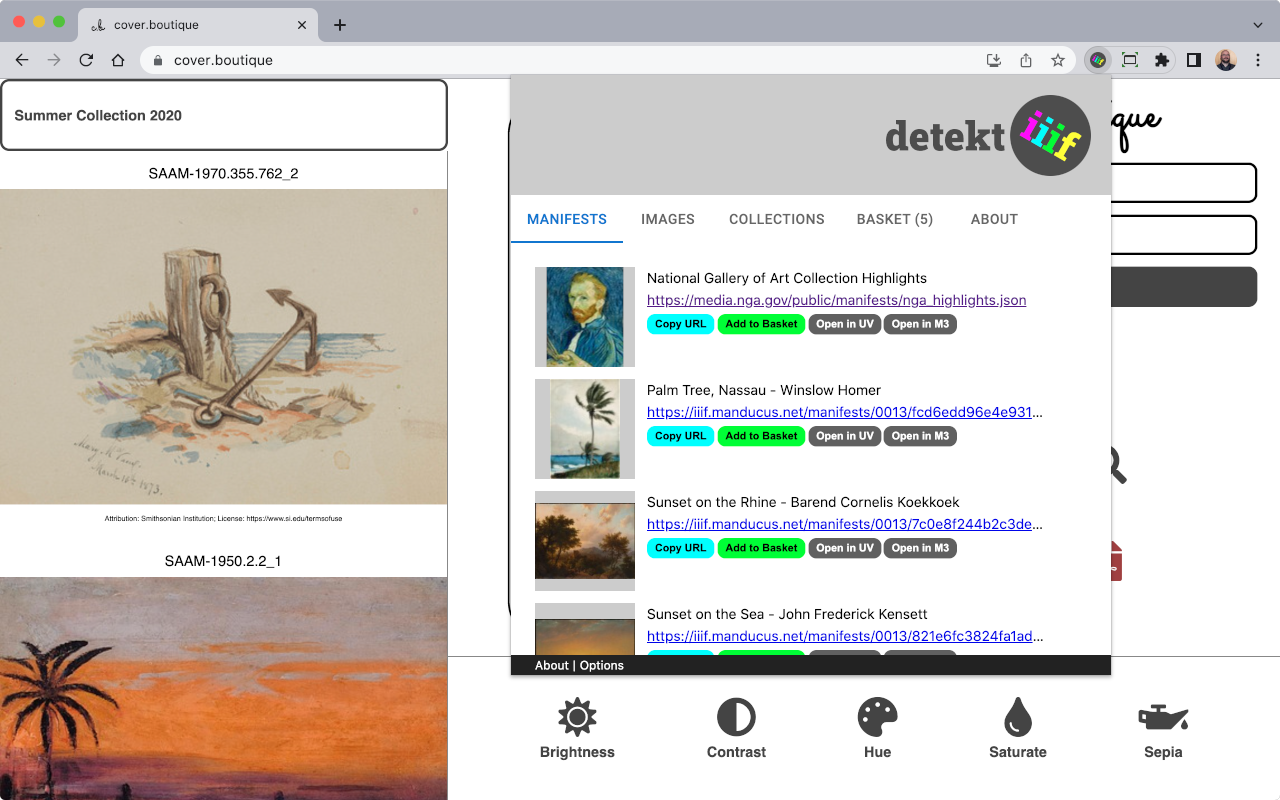This screenshot has width=1280, height=800.
Task: Open the detektIIIF extension icon in the toolbar
Action: click(x=1097, y=60)
